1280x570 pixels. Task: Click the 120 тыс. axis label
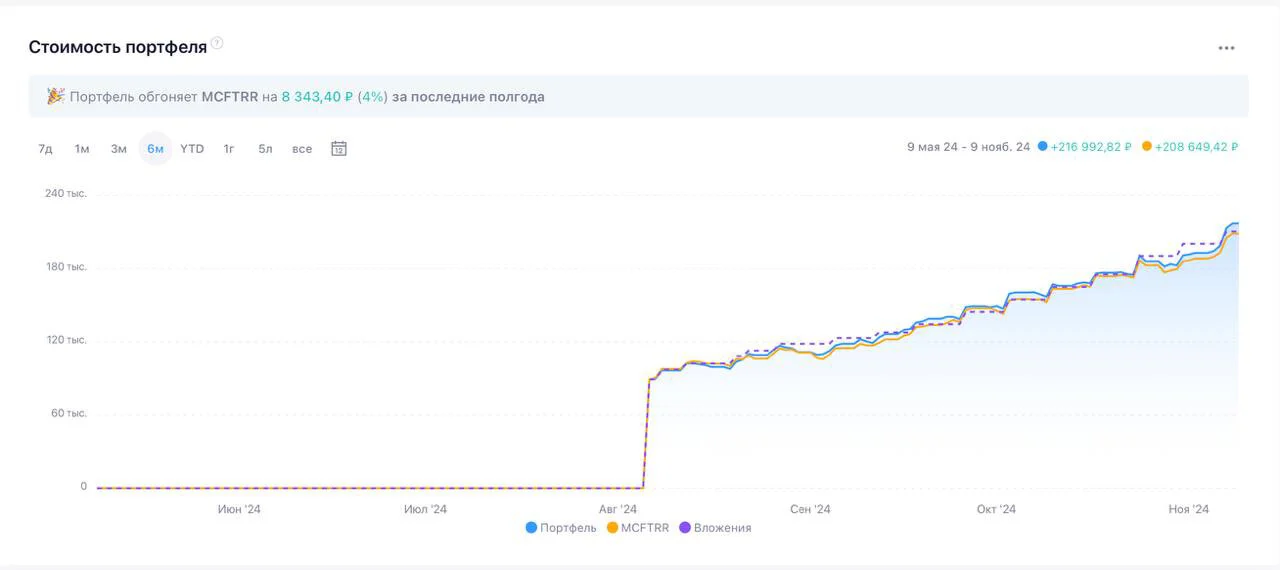click(66, 340)
